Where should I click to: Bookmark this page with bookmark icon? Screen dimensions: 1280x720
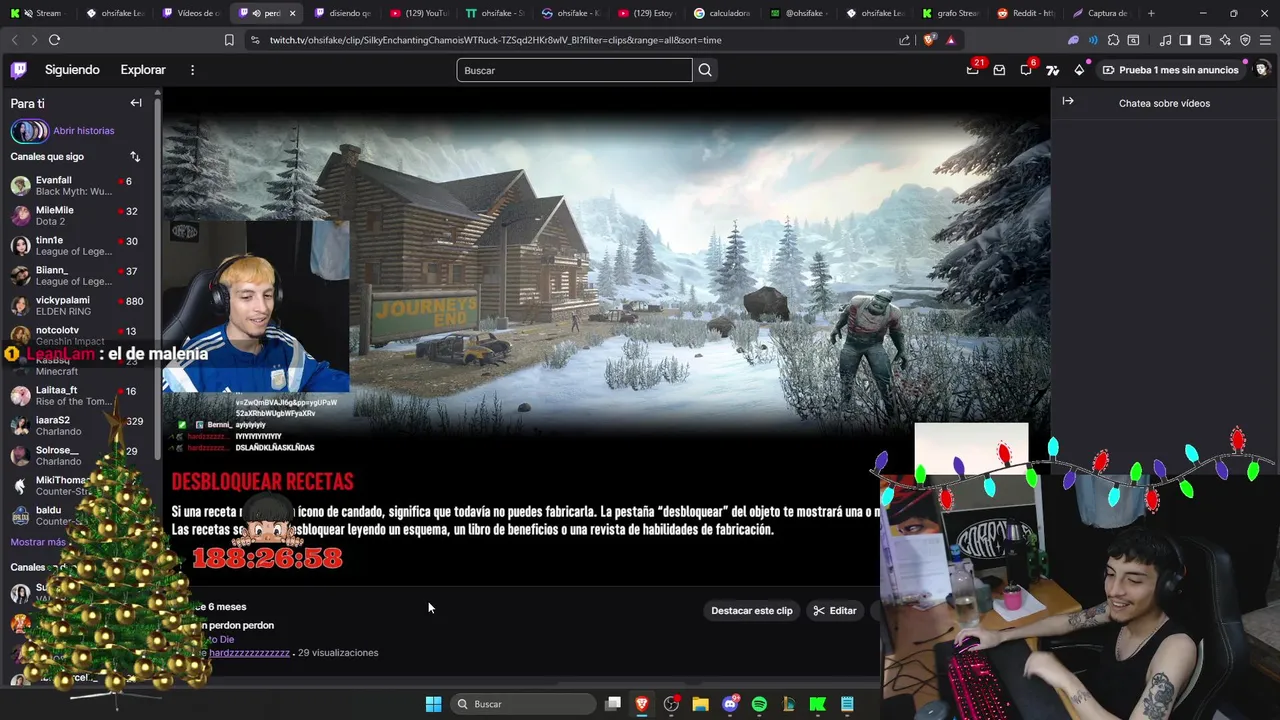click(229, 40)
